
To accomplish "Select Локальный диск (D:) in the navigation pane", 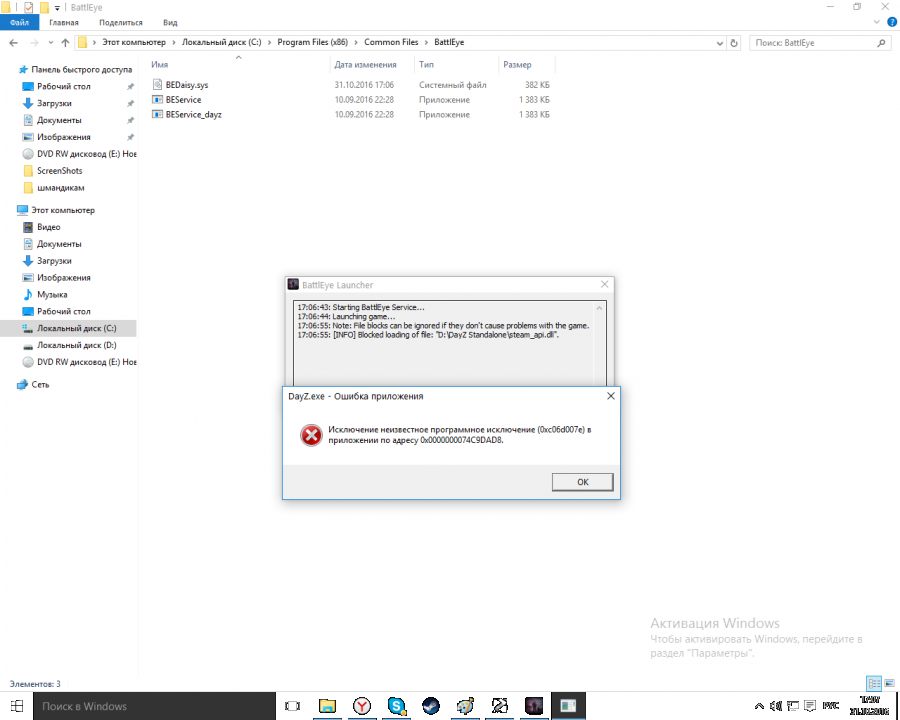I will [76, 345].
